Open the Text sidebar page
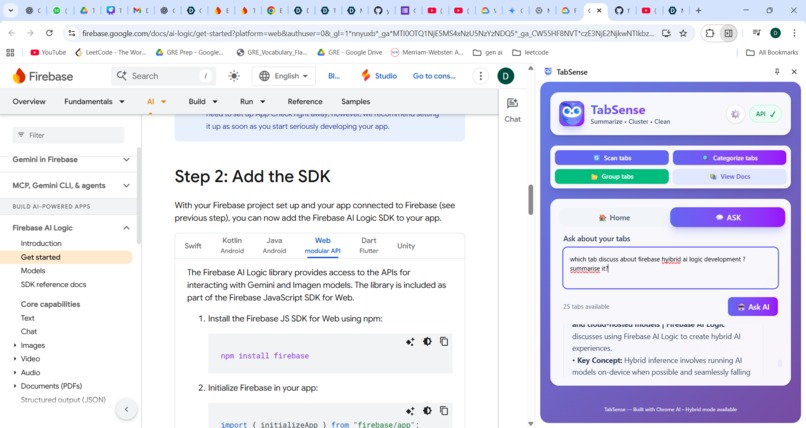This screenshot has height=428, width=806. click(28, 318)
